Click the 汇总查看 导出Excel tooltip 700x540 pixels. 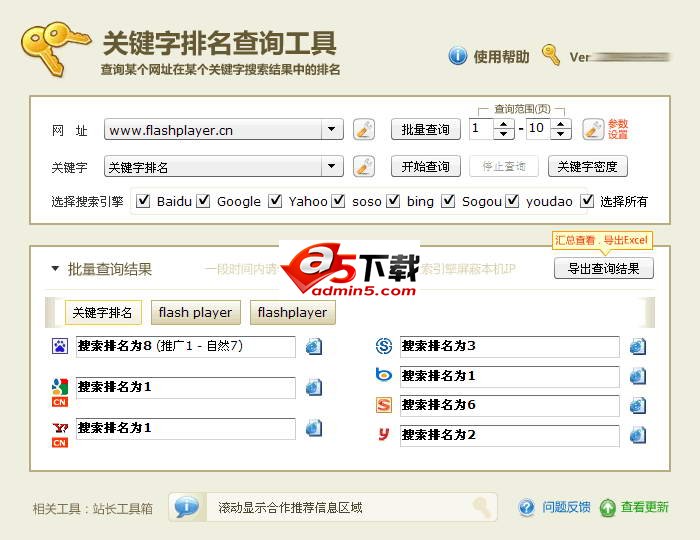pyautogui.click(x=601, y=241)
